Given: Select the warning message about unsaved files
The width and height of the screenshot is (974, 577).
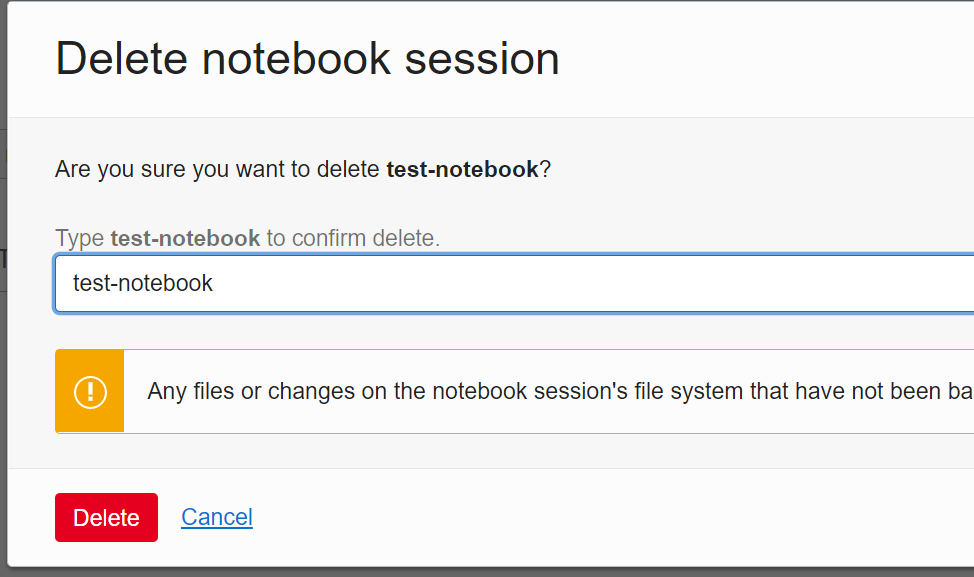Looking at the screenshot, I should [560, 391].
